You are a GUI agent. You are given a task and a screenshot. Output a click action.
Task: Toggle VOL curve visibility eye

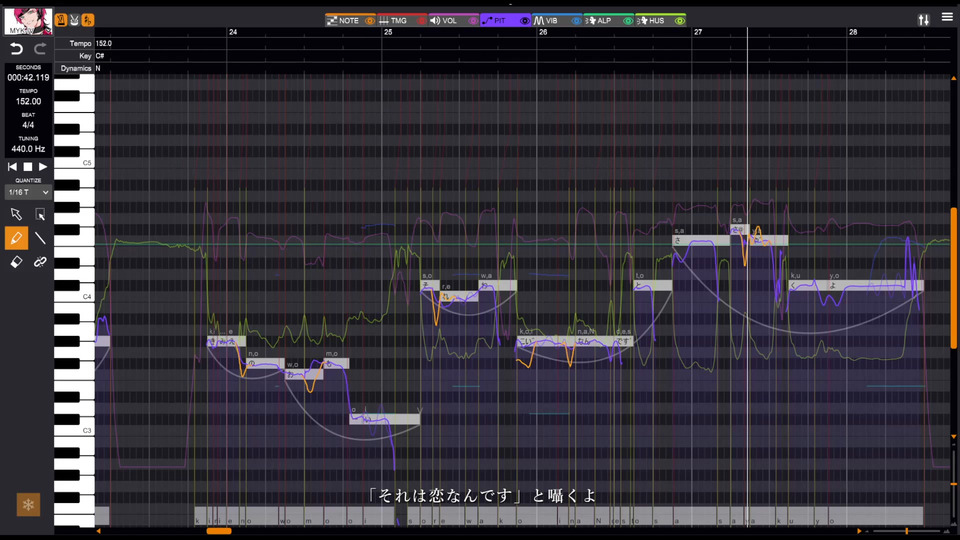coord(473,21)
